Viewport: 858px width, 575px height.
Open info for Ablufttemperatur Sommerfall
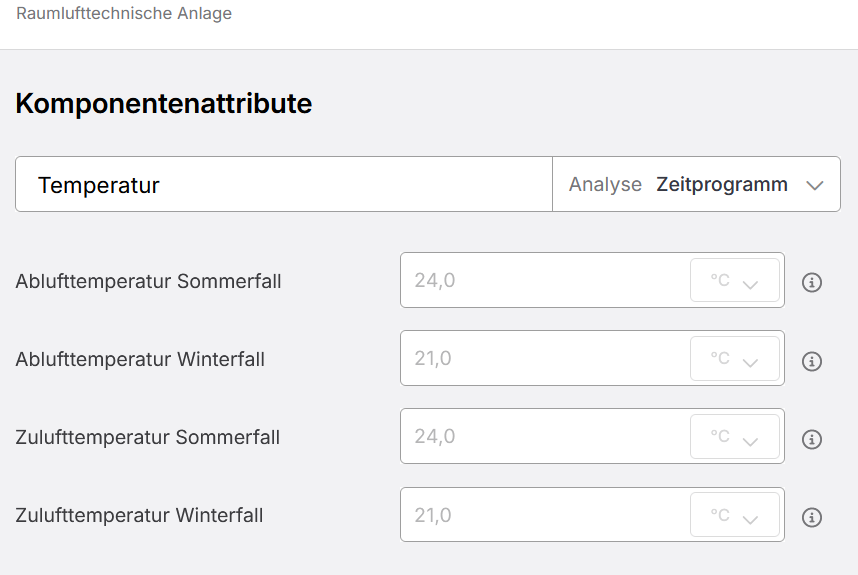[x=811, y=282]
